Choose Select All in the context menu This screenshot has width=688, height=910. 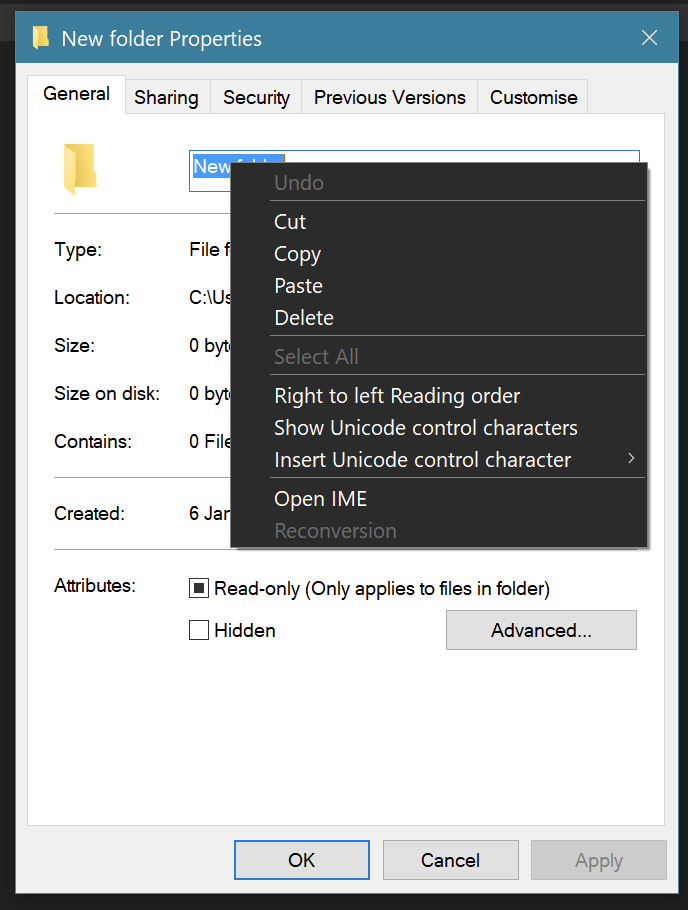(316, 356)
